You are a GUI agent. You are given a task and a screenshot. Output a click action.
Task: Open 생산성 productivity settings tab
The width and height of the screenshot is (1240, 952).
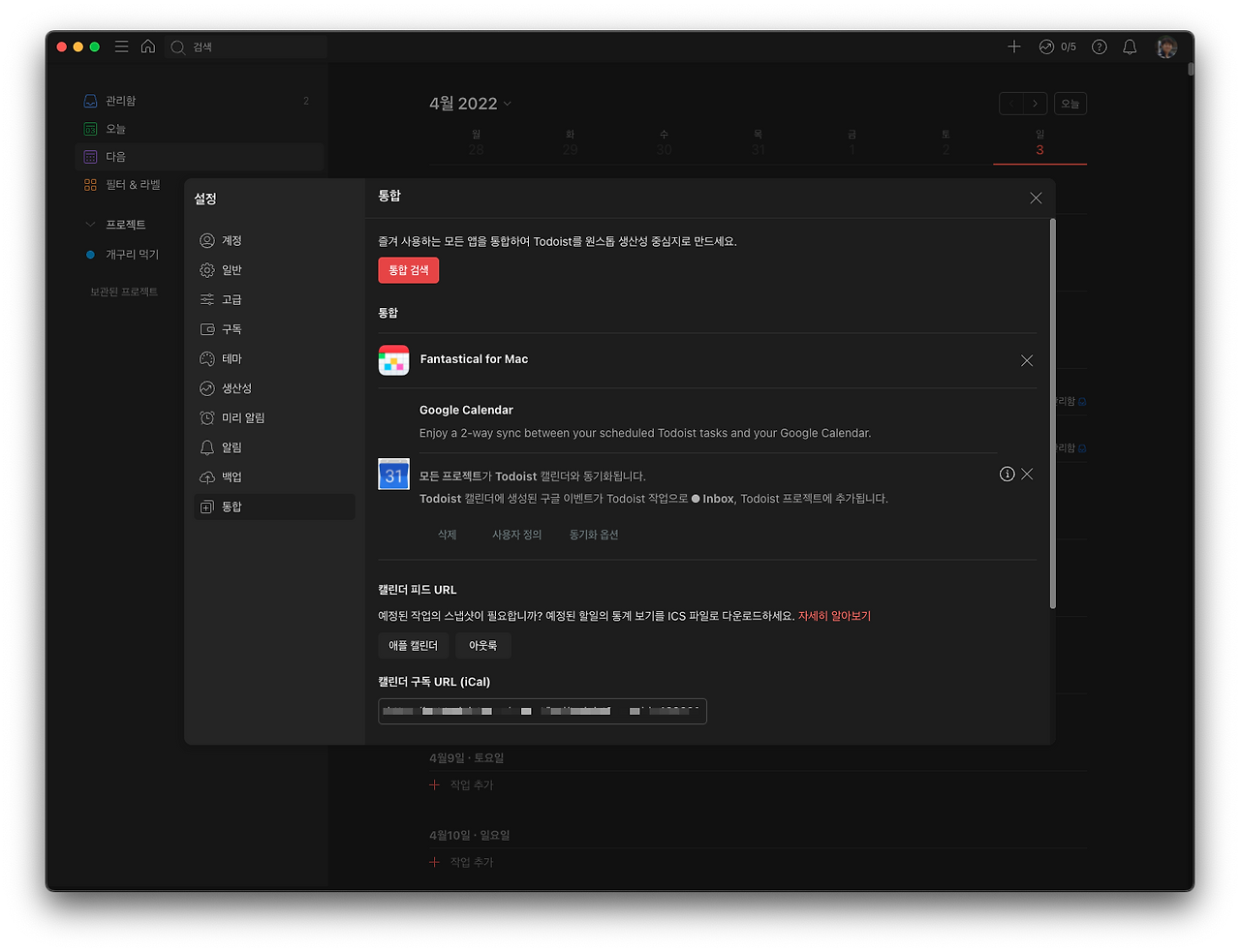pyautogui.click(x=274, y=388)
